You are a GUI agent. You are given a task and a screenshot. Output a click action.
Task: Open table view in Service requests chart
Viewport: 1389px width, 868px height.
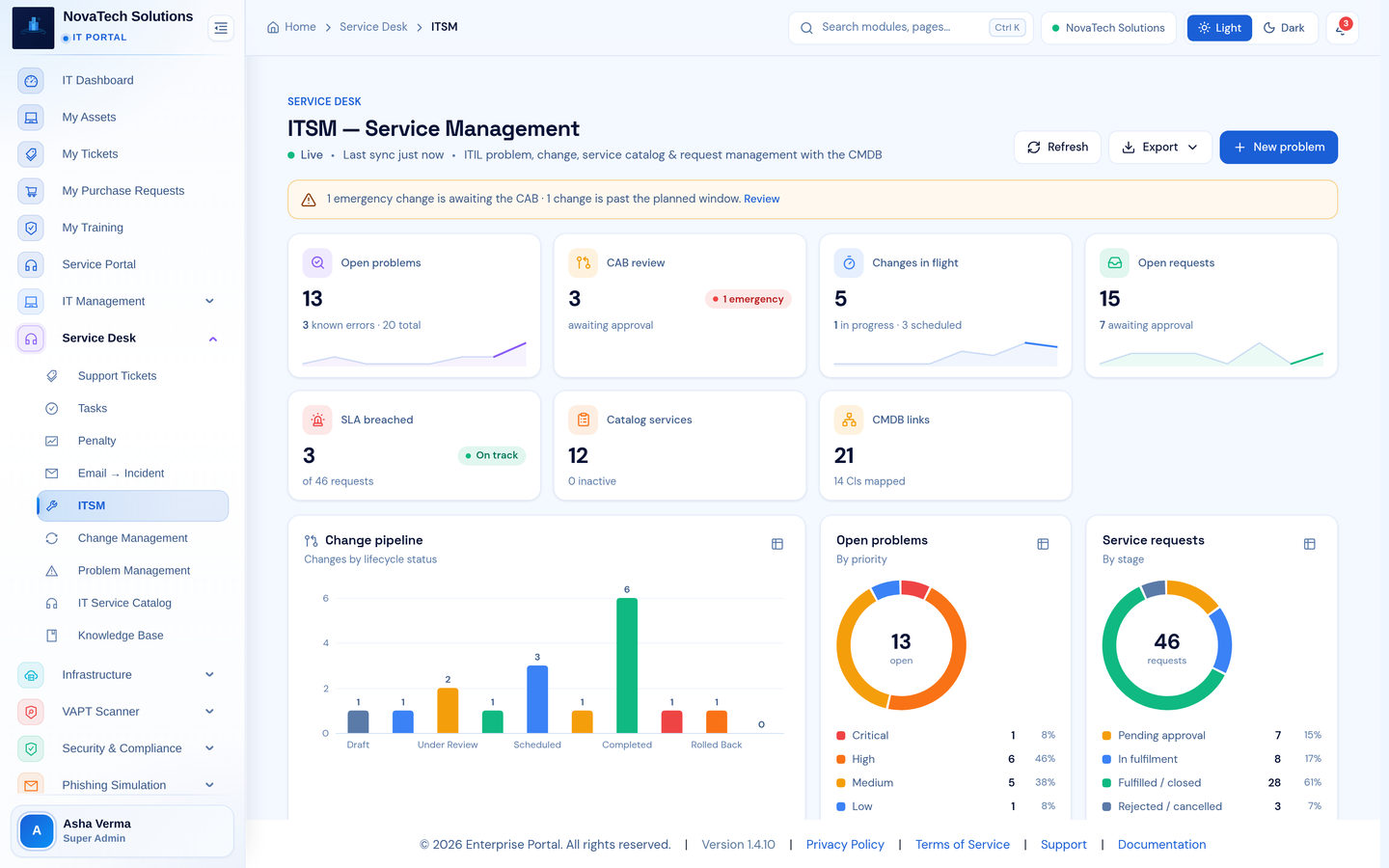click(1309, 544)
